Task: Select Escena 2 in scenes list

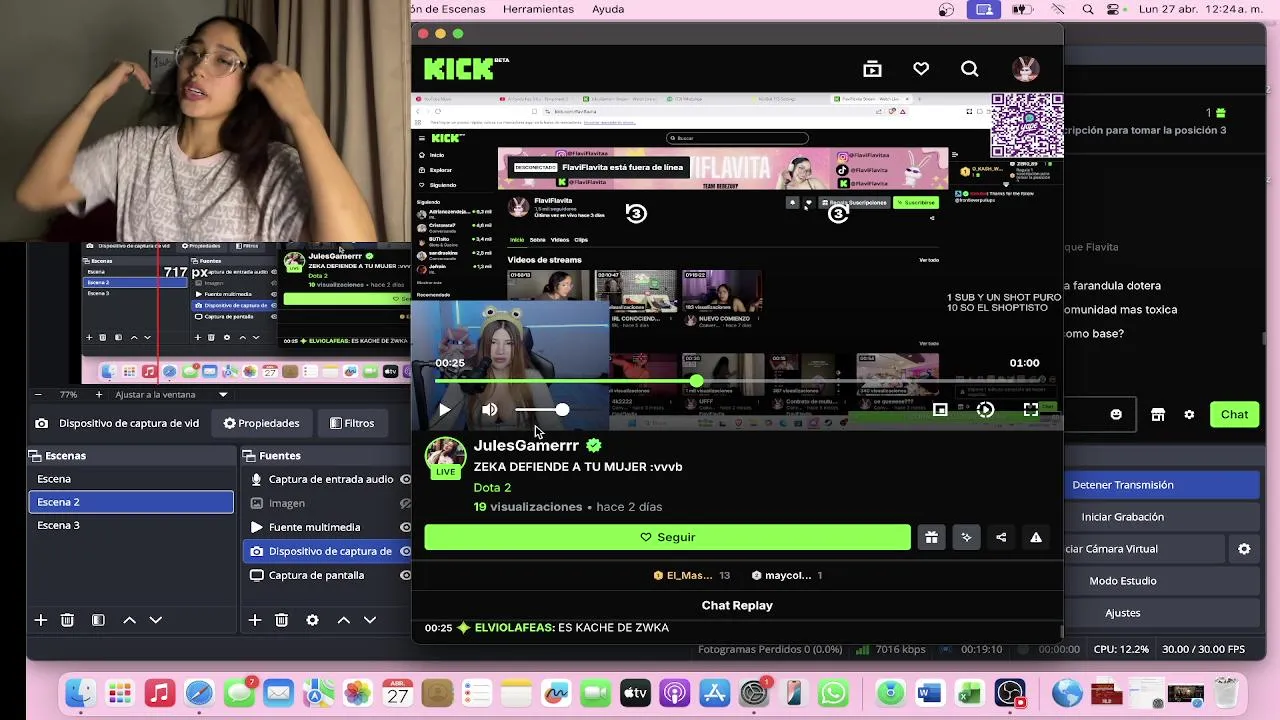Action: [x=131, y=502]
